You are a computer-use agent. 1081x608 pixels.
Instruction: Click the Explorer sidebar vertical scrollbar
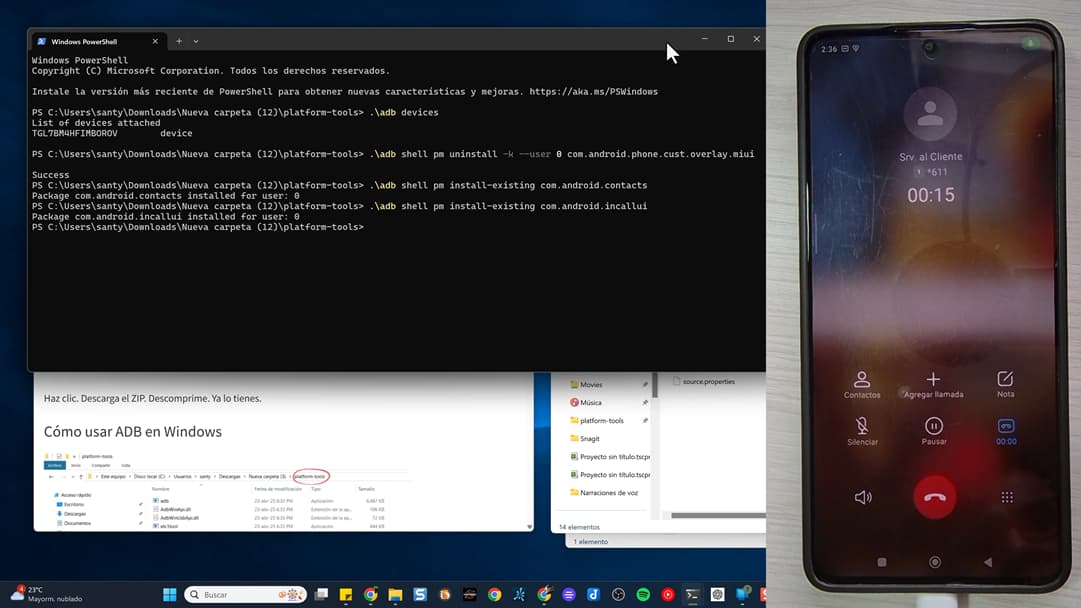point(655,386)
